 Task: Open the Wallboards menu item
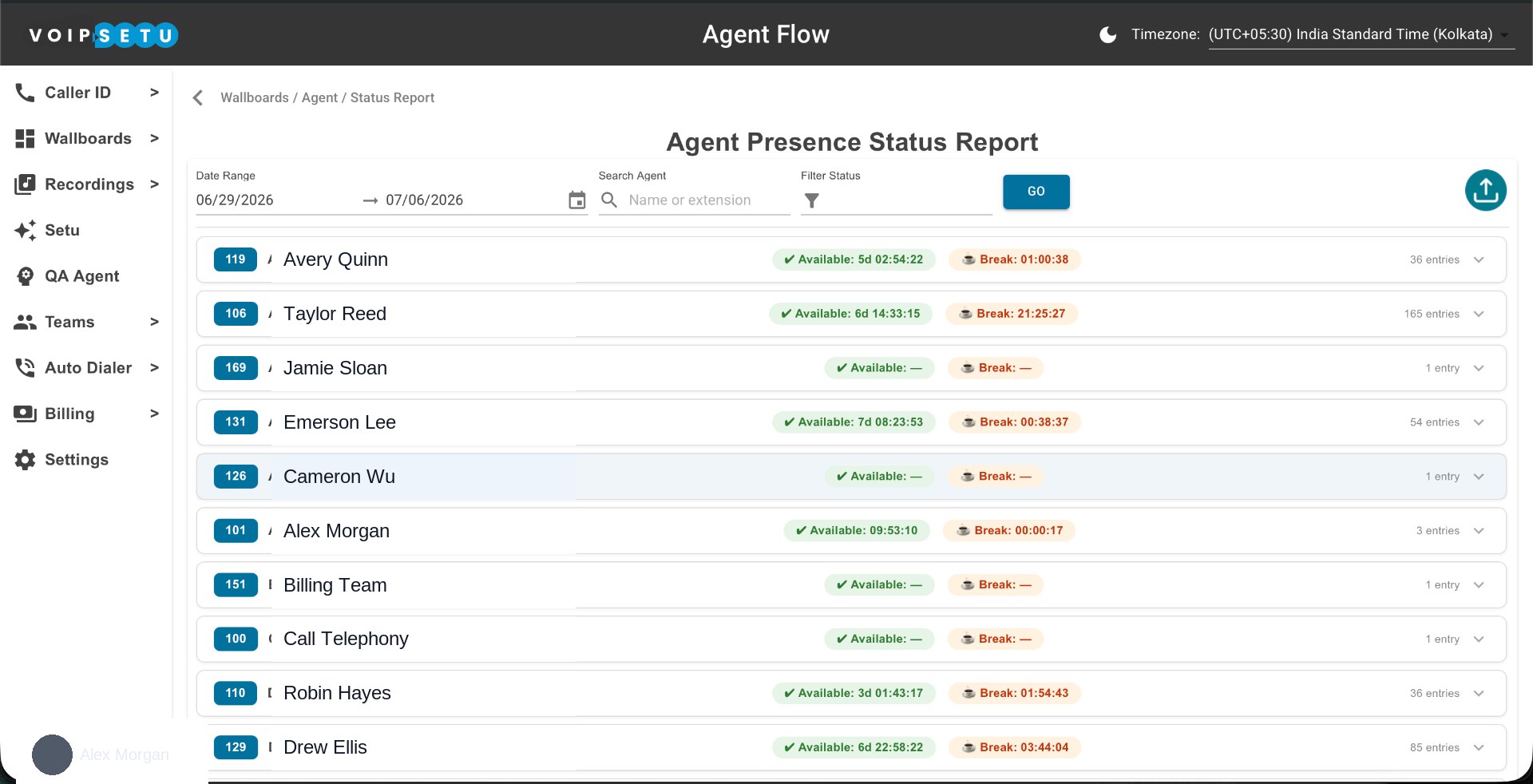tap(88, 139)
